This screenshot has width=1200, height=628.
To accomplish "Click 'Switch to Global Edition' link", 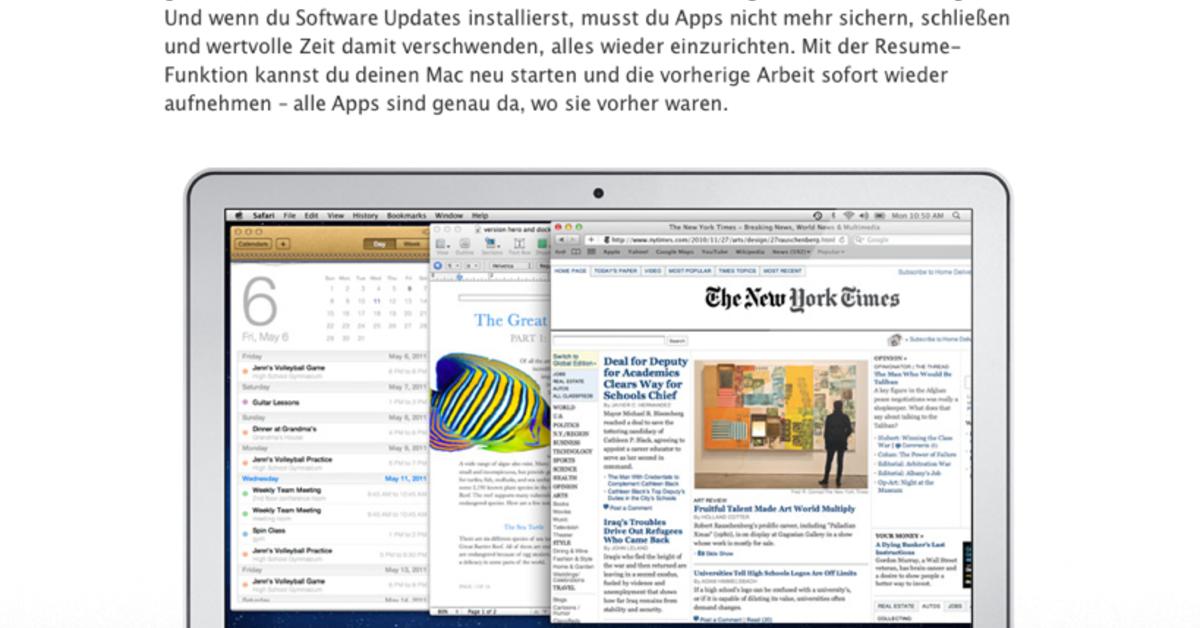I will (574, 361).
